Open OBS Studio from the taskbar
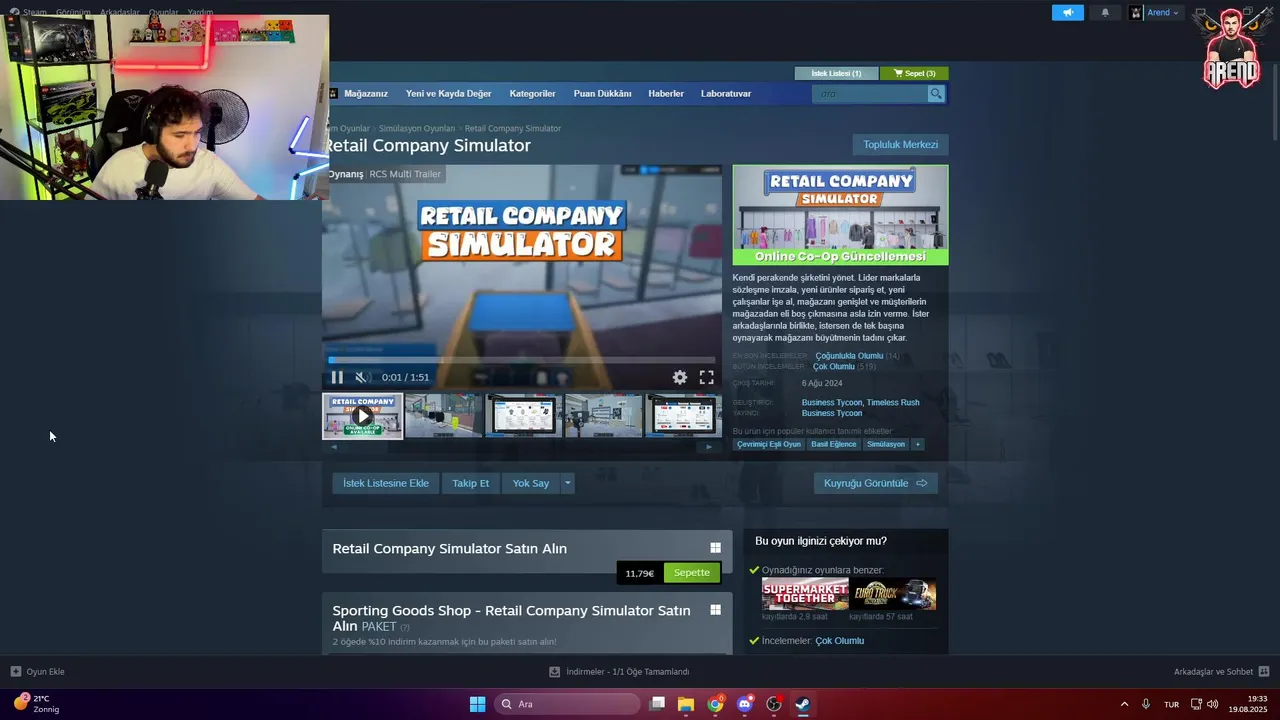 (x=774, y=704)
